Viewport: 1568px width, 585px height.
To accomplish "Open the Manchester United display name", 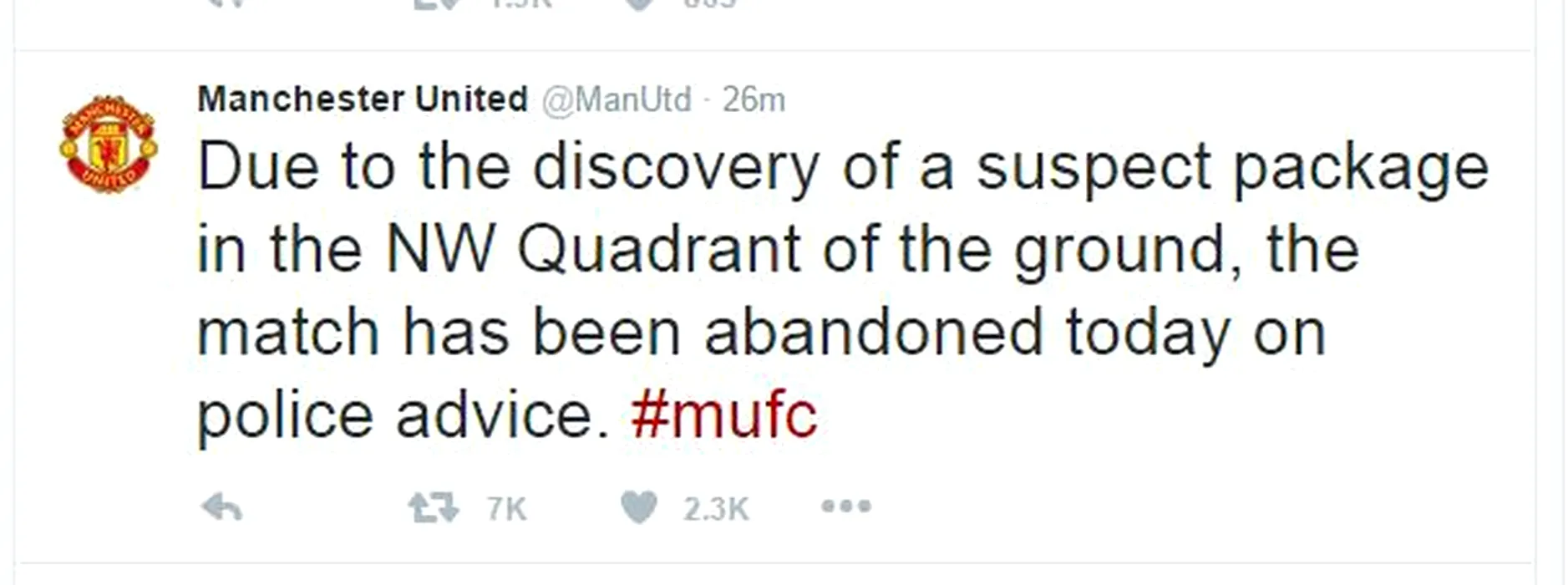I will 363,99.
